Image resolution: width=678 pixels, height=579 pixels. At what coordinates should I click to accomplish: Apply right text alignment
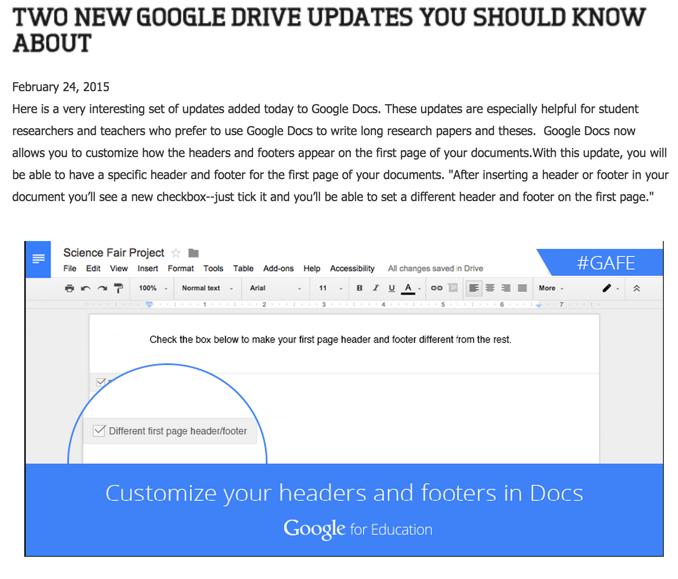point(506,288)
